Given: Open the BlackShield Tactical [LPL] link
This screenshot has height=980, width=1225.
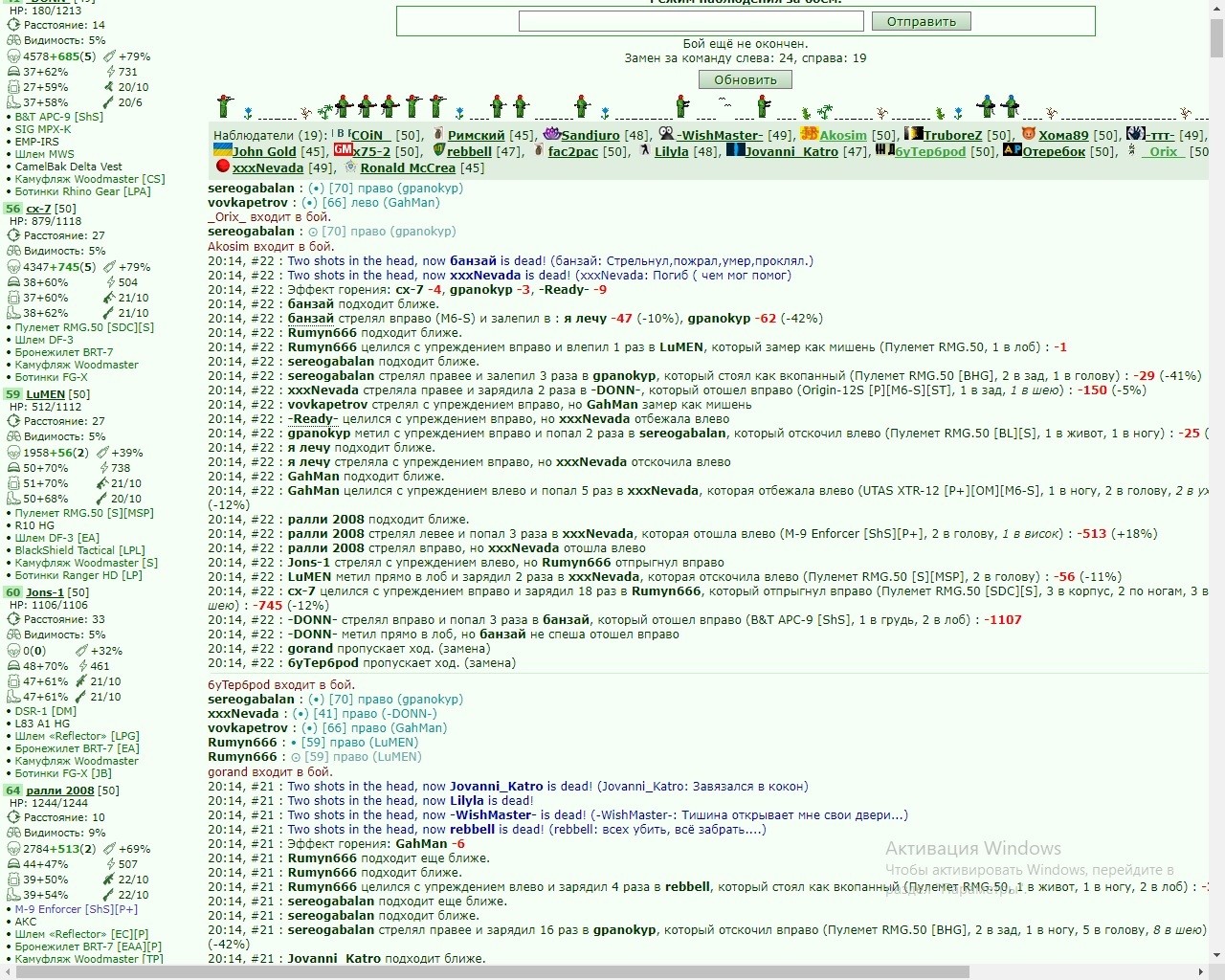Looking at the screenshot, I should [x=80, y=550].
